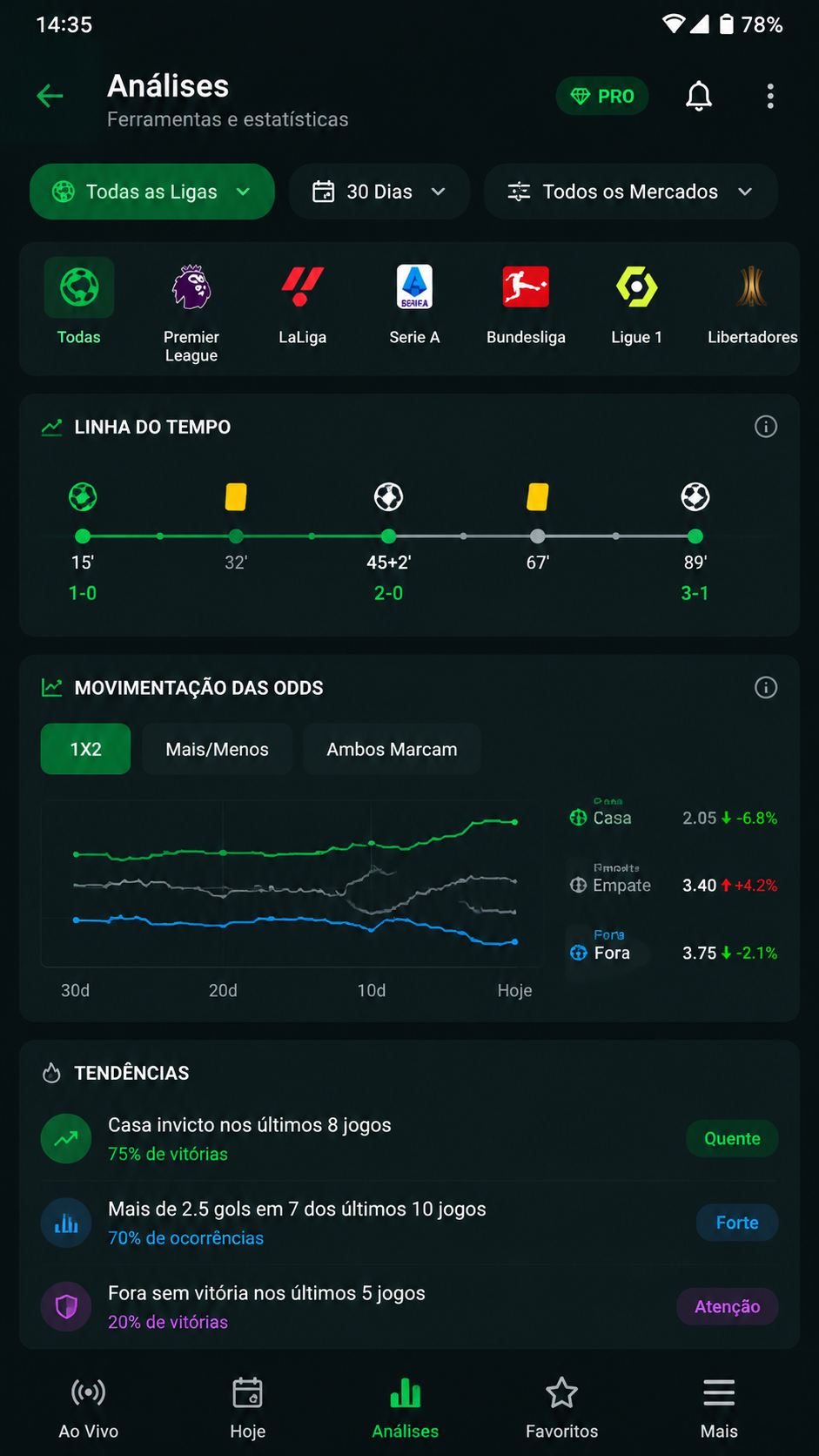Tap the Forte trend badge
819x1456 pixels.
tap(737, 1223)
